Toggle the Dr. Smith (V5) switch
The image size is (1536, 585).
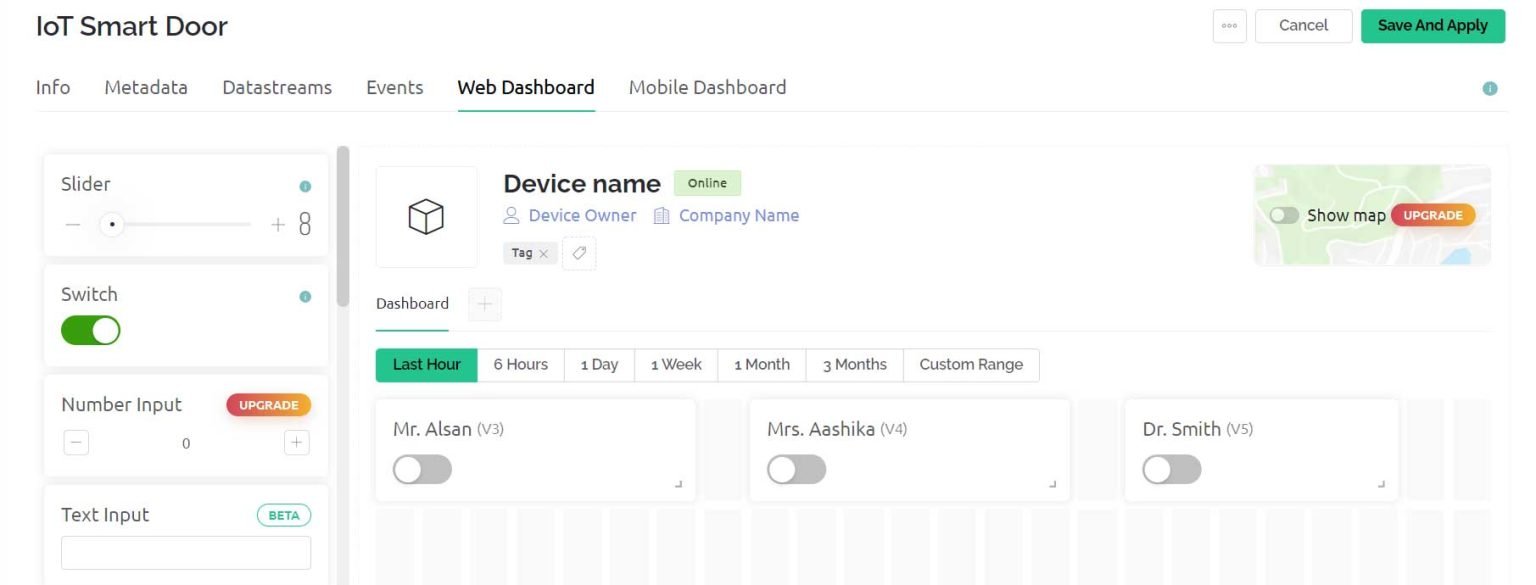click(1171, 469)
